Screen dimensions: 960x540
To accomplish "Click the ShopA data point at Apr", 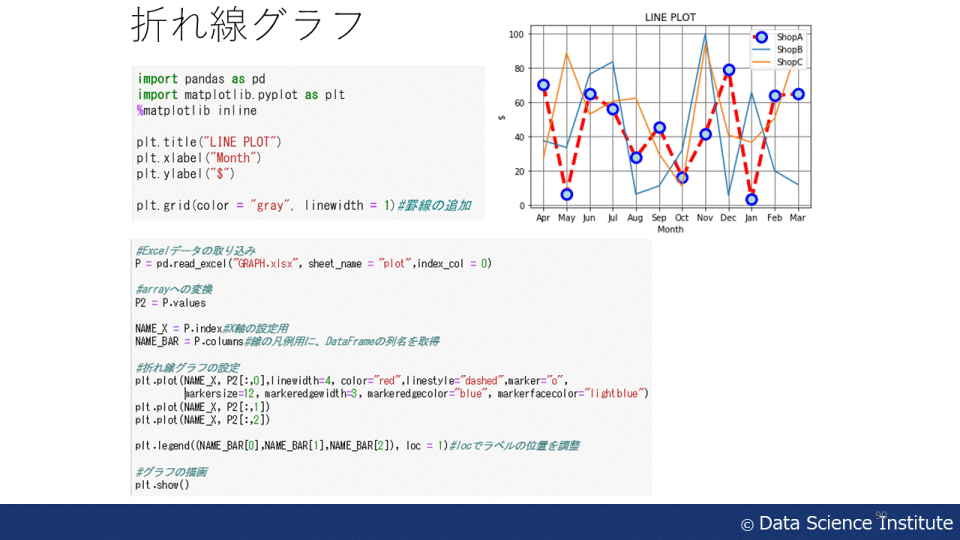I will point(543,85).
